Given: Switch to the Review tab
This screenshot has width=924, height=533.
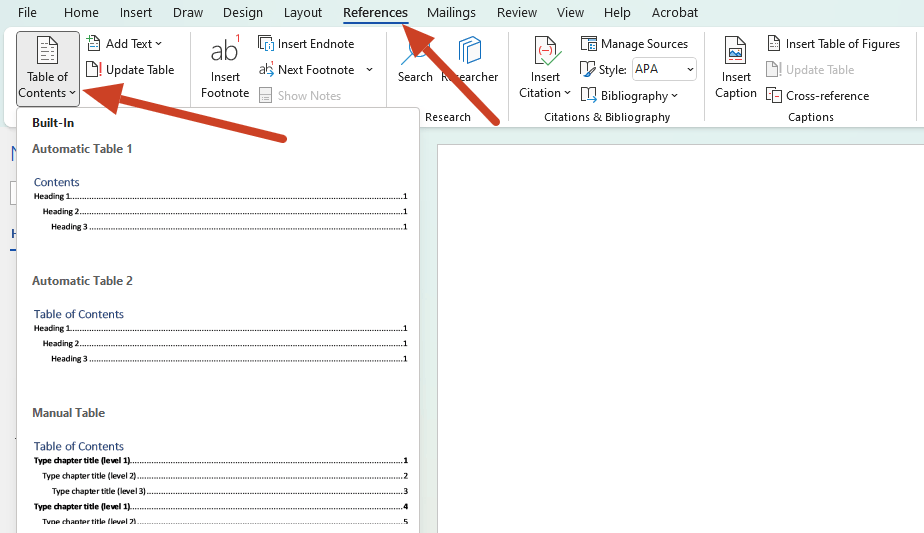Looking at the screenshot, I should click(517, 12).
